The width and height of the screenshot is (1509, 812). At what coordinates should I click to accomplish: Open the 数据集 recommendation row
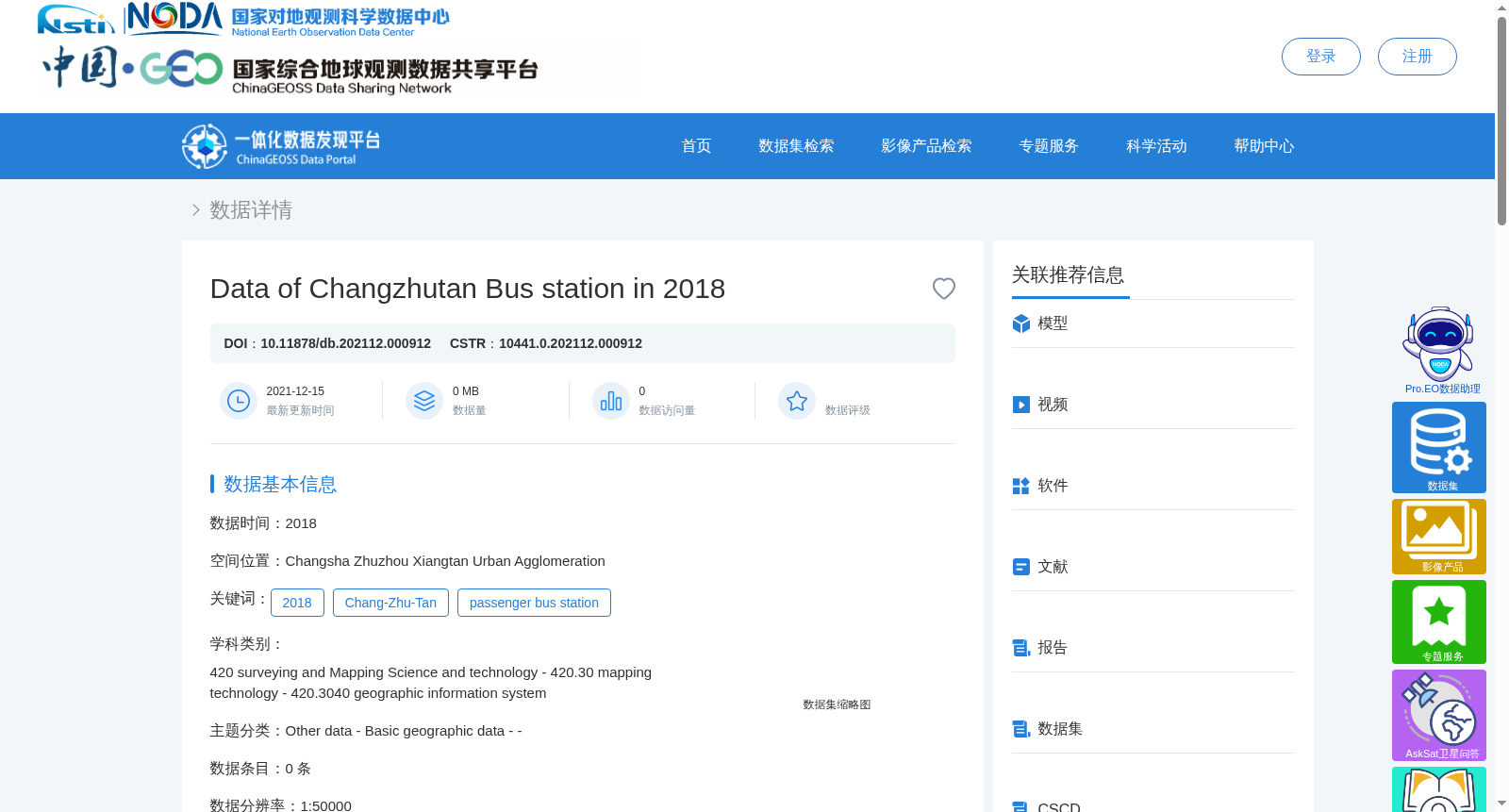[1153, 729]
